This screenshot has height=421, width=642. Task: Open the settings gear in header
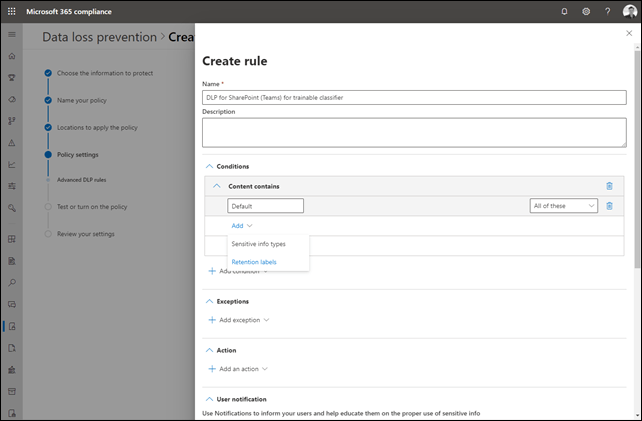(586, 11)
